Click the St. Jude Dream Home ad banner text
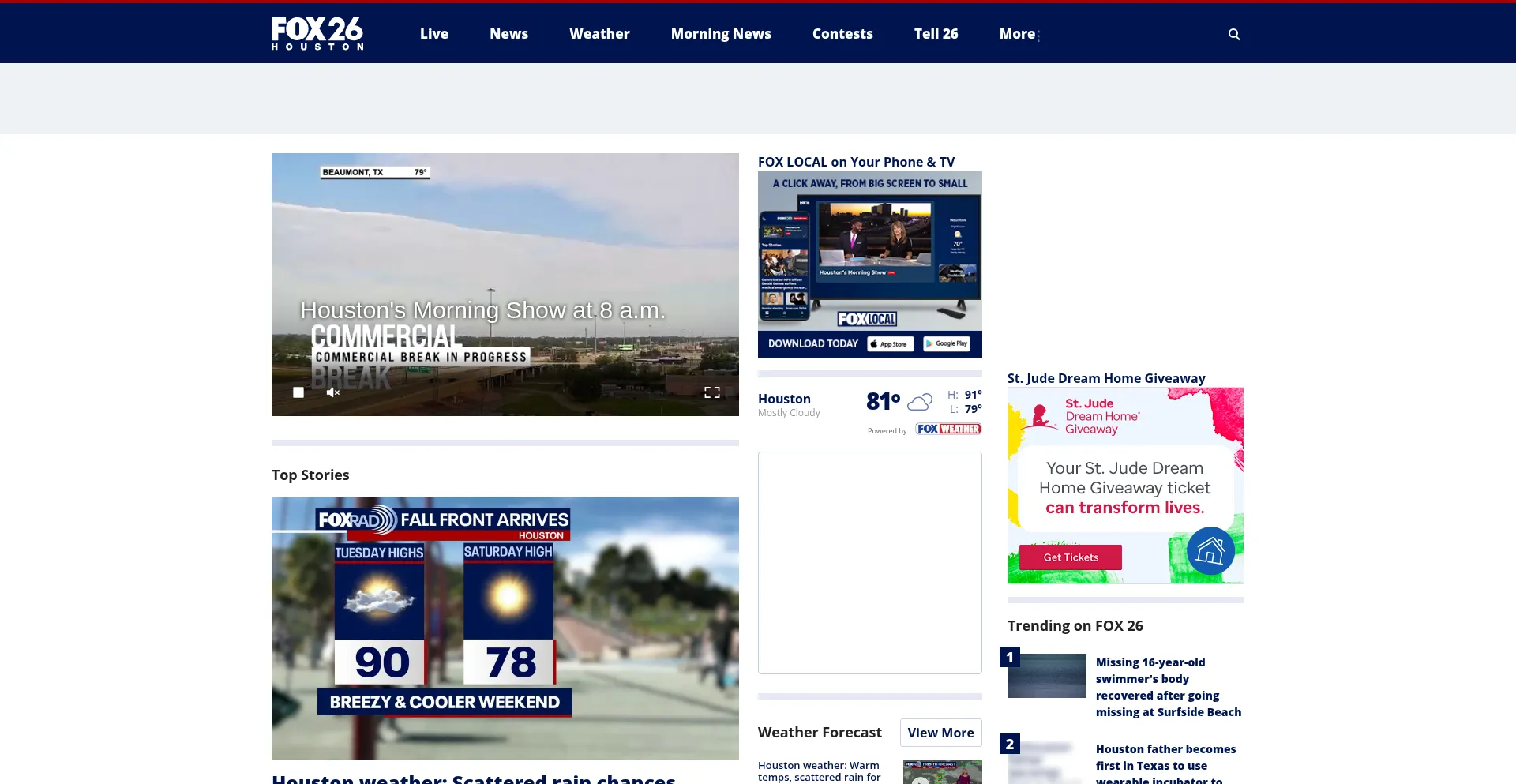This screenshot has height=784, width=1516. pos(1125,488)
